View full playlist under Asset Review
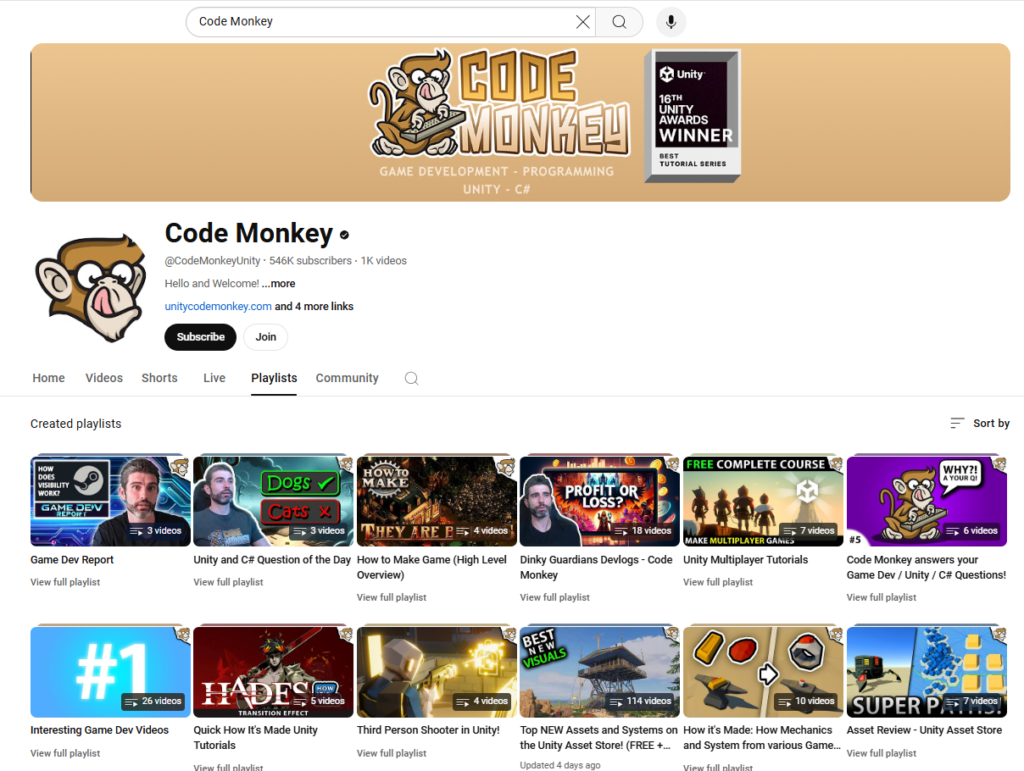1024x771 pixels. (881, 753)
